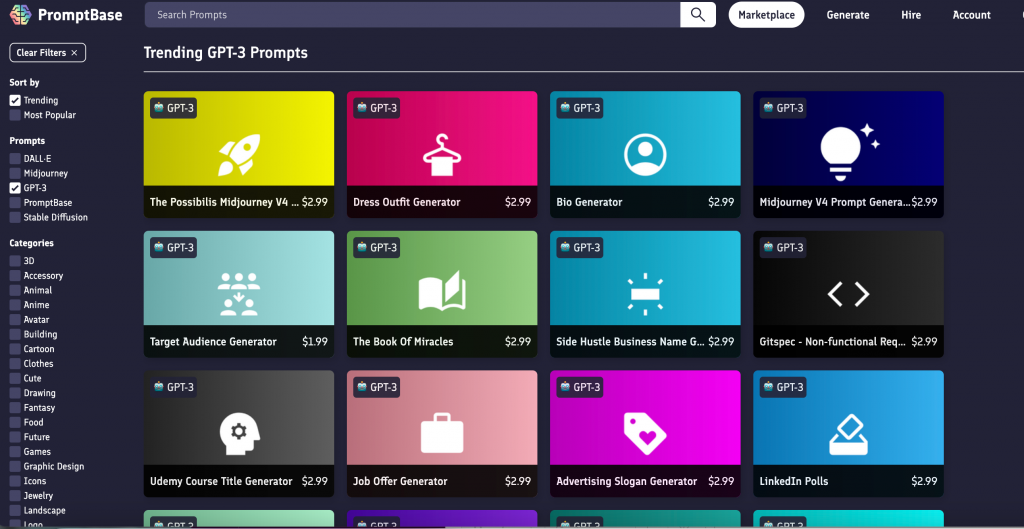Click the GPT-3 badge on Target Audience Generator card

[174, 248]
